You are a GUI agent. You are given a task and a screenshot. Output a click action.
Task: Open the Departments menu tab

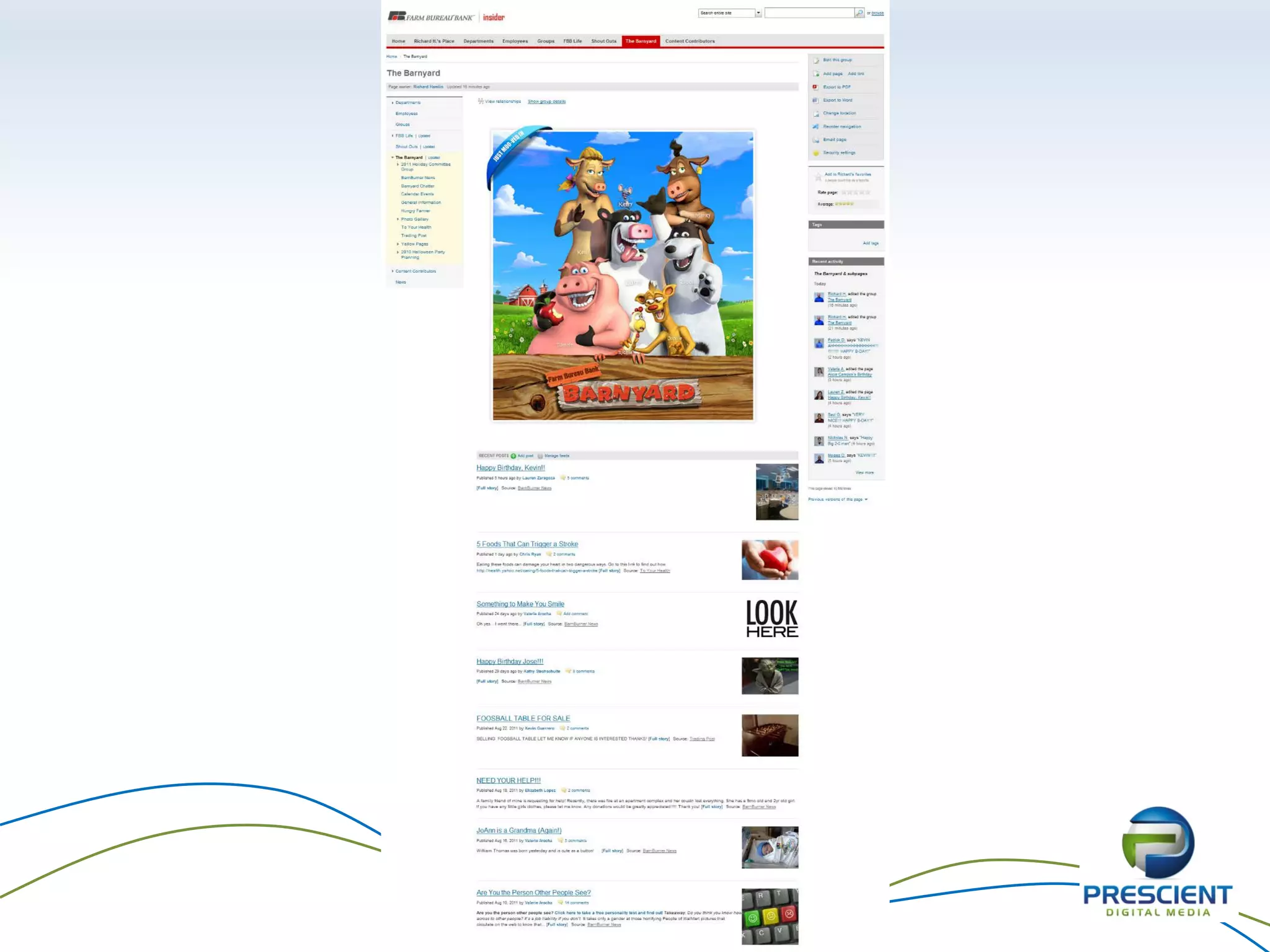pos(478,42)
